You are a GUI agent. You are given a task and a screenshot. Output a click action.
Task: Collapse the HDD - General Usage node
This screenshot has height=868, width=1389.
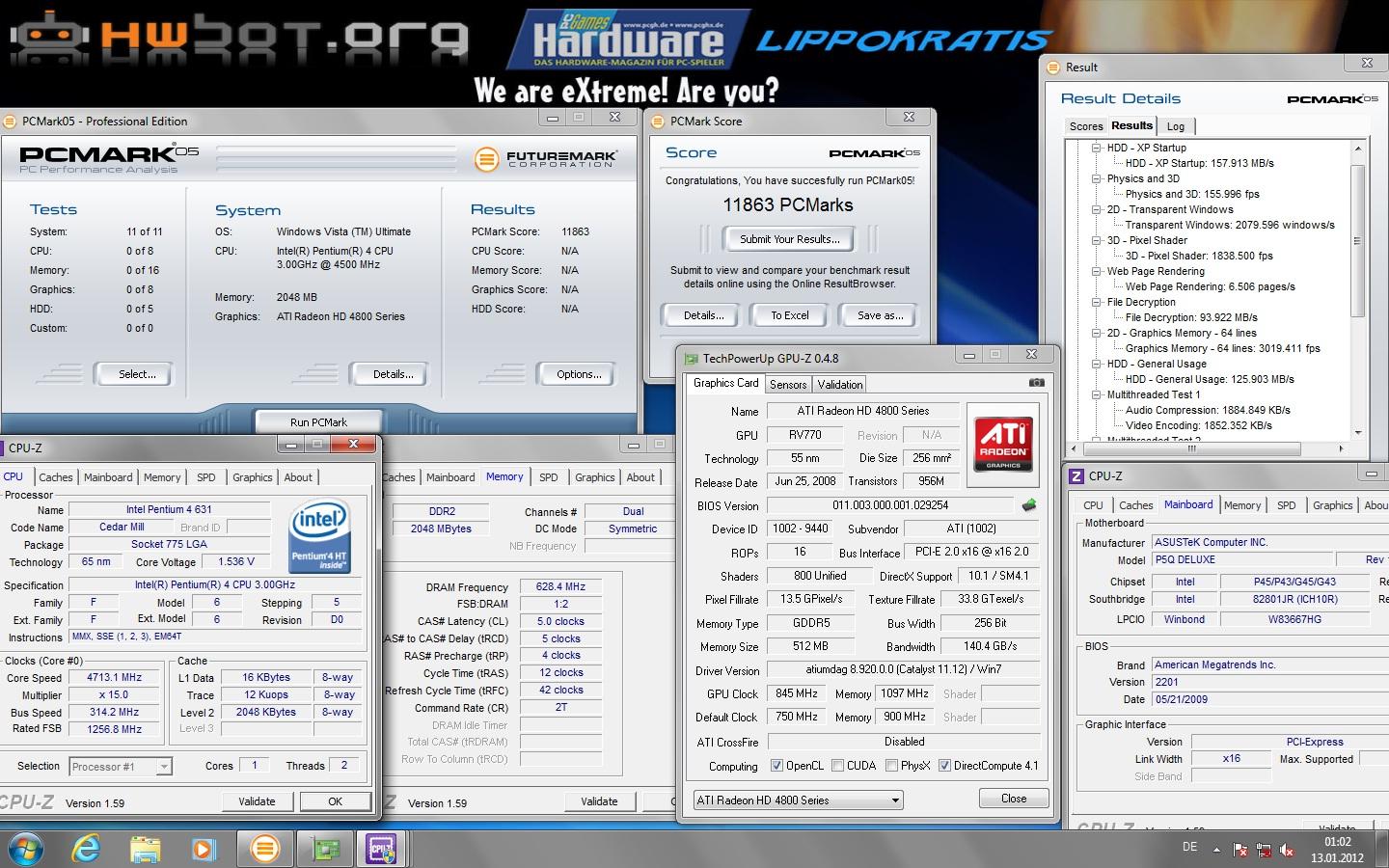point(1097,364)
